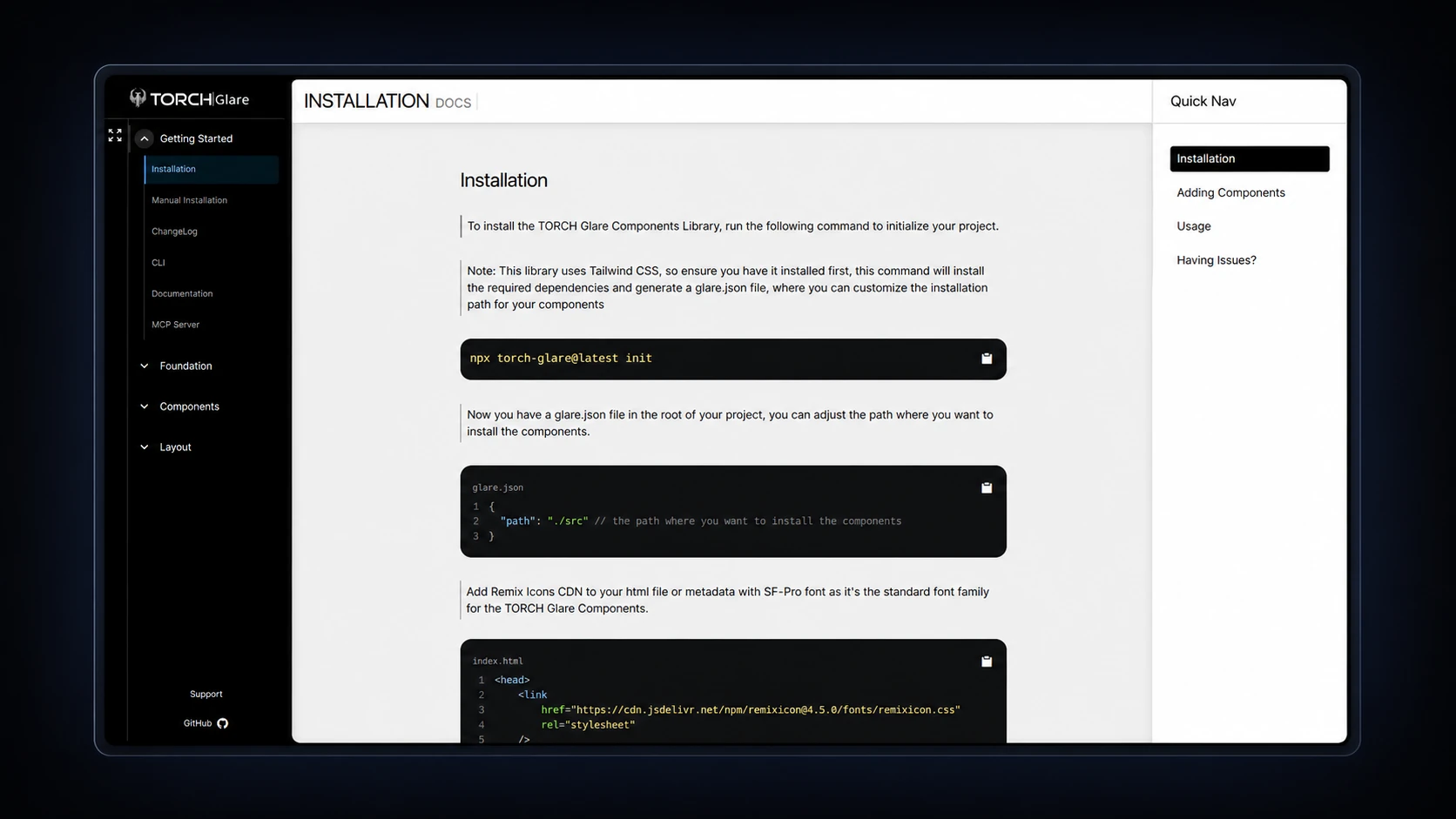Image resolution: width=1456 pixels, height=819 pixels.
Task: Click the "./src" path value
Action: point(568,521)
